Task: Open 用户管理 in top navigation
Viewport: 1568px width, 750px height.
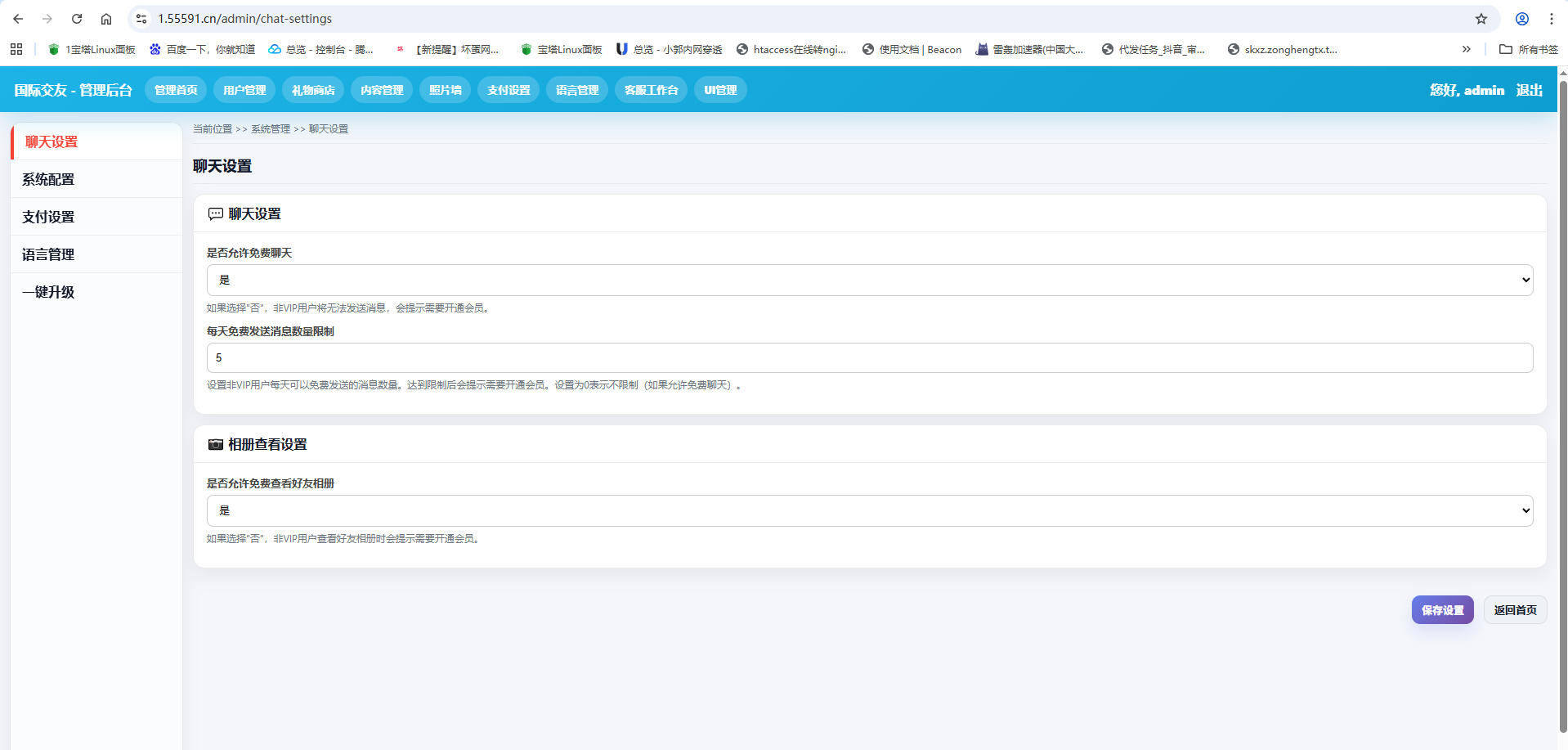Action: point(244,90)
